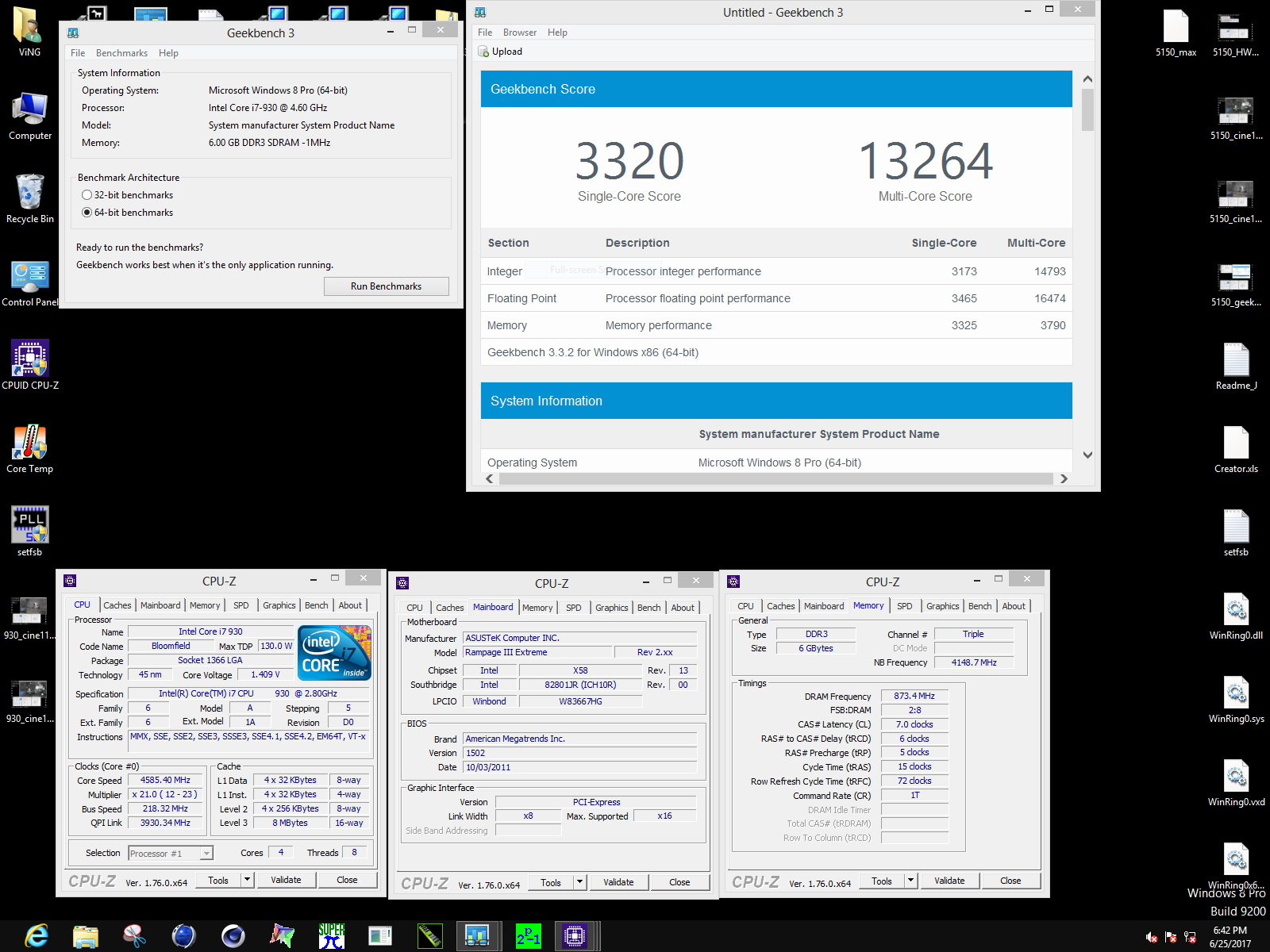Click the Rampage III Extreme model field

point(538,652)
